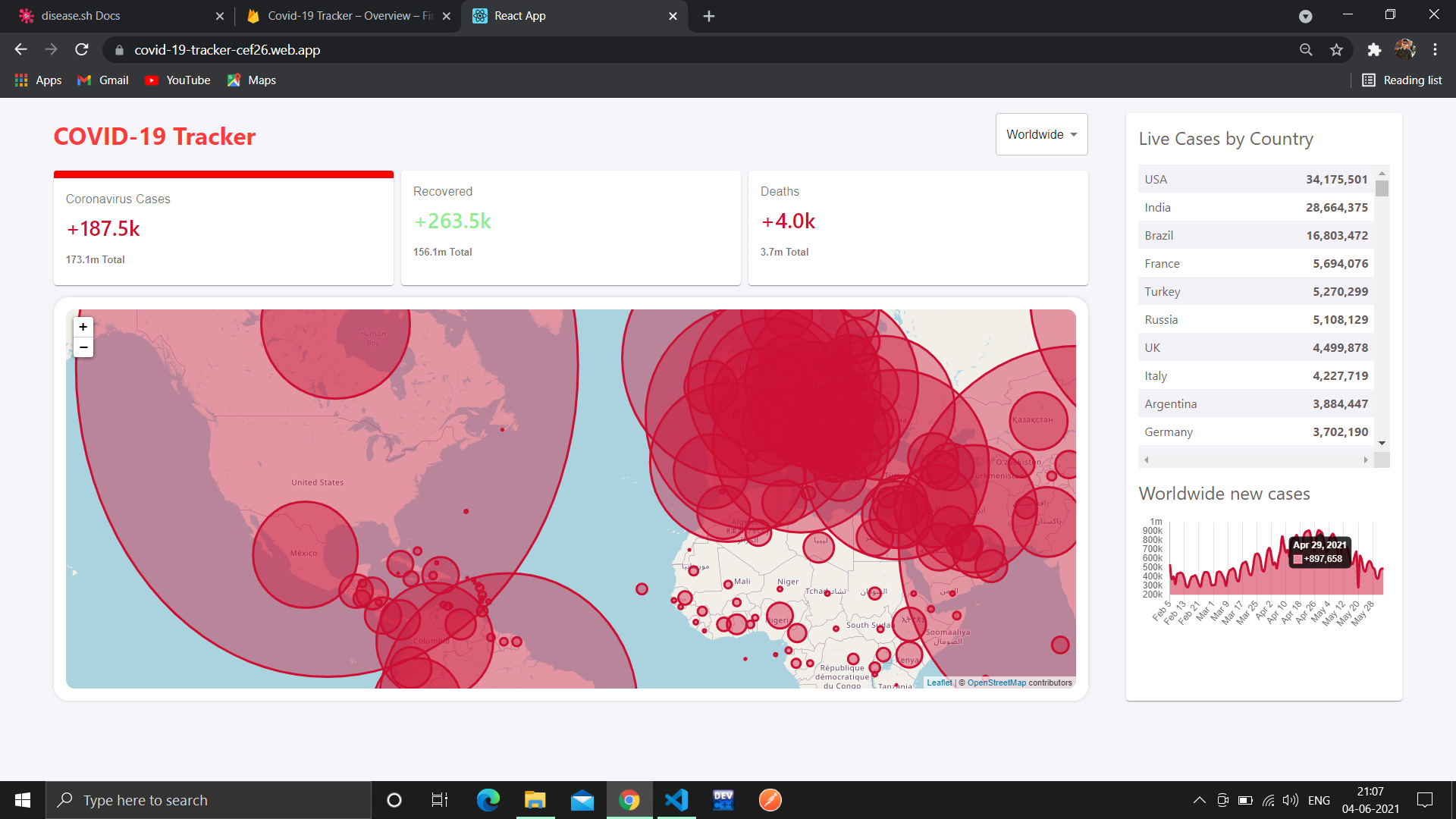Screen dimensions: 1456x819
Task: Open the DEV app on taskbar
Action: click(x=723, y=800)
